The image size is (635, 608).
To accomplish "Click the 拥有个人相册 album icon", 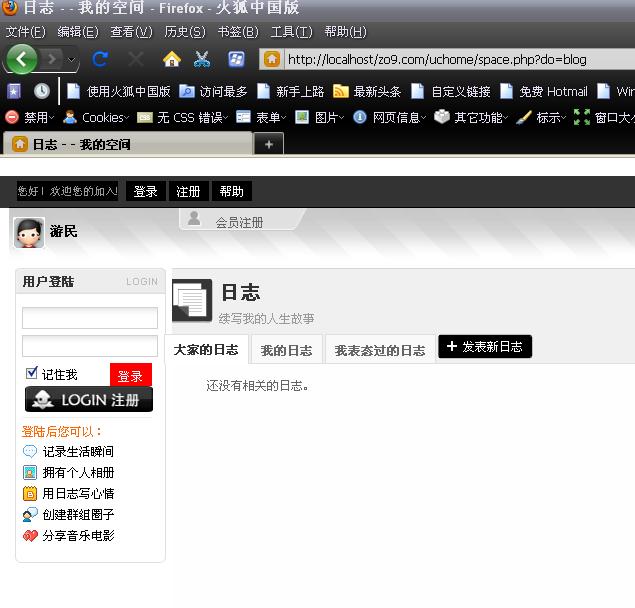I will pyautogui.click(x=30, y=472).
